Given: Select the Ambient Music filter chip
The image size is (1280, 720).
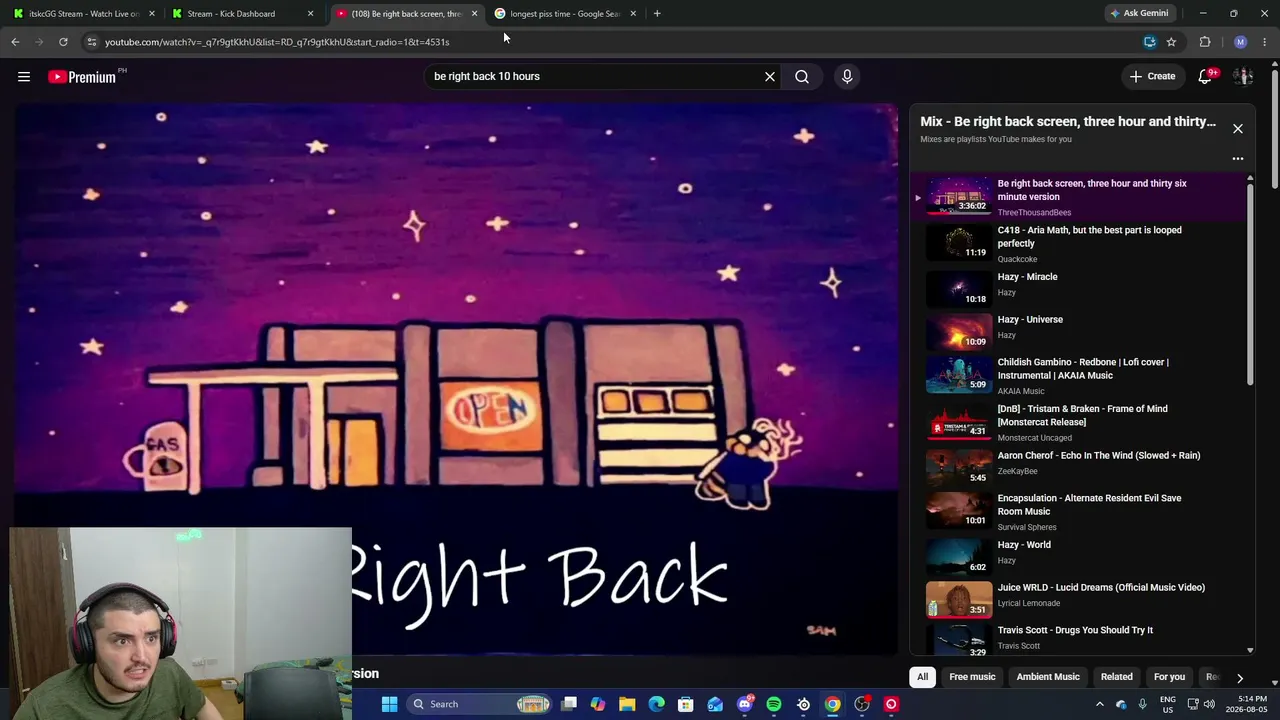Looking at the screenshot, I should (1048, 677).
